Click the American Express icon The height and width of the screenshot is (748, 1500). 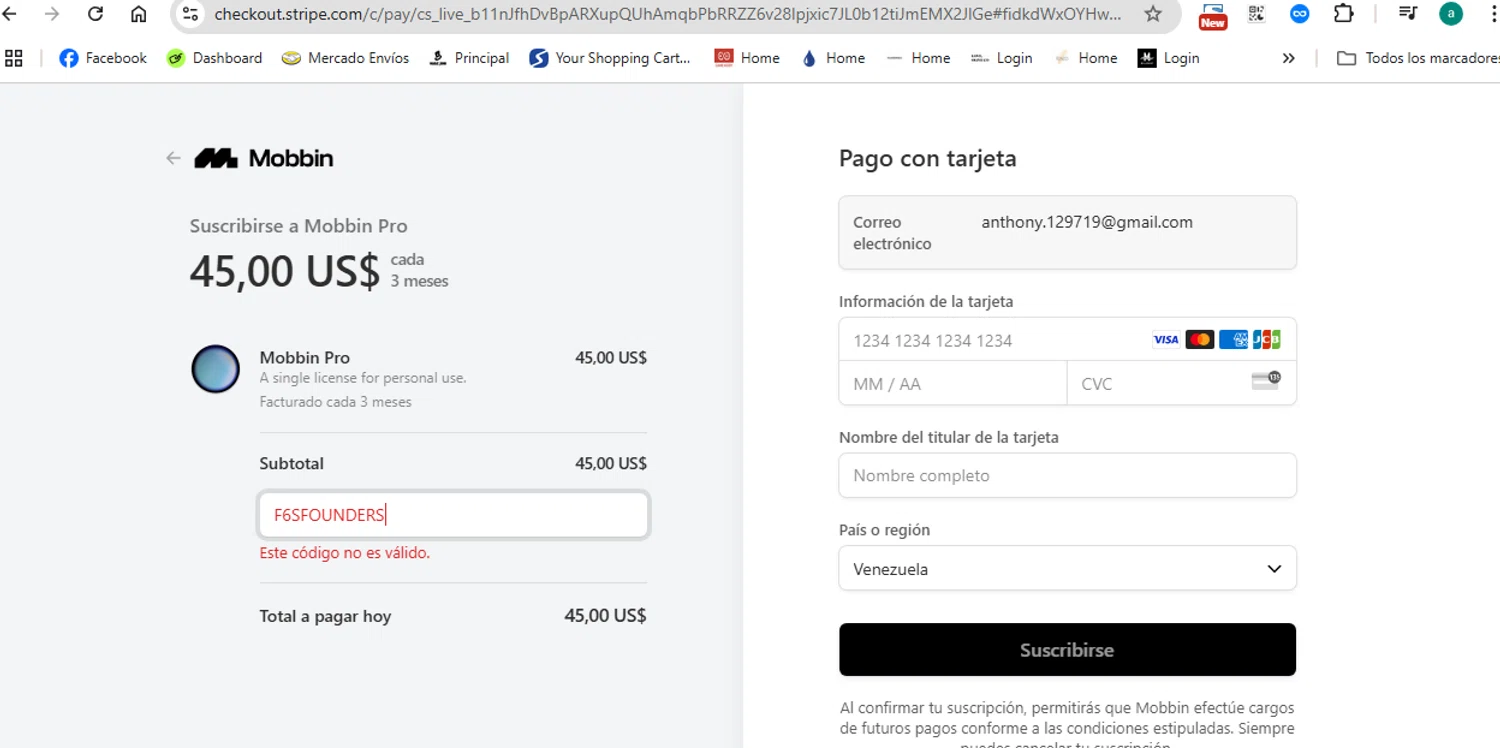pos(1233,340)
